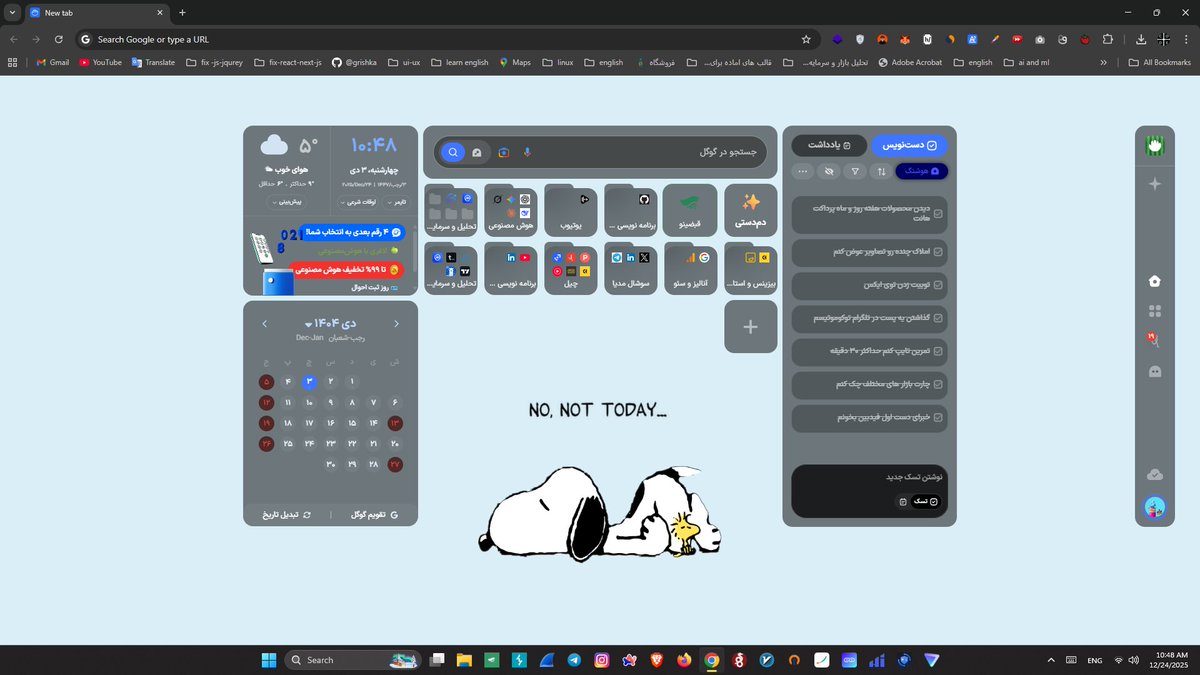Click the calendar's left chevron arrow
Screen dimensions: 1200x675
tap(264, 323)
